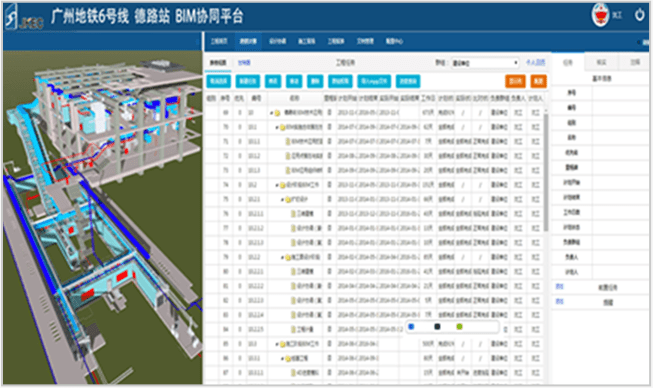Click the folder icon in row 74
The height and width of the screenshot is (388, 653).
282,185
